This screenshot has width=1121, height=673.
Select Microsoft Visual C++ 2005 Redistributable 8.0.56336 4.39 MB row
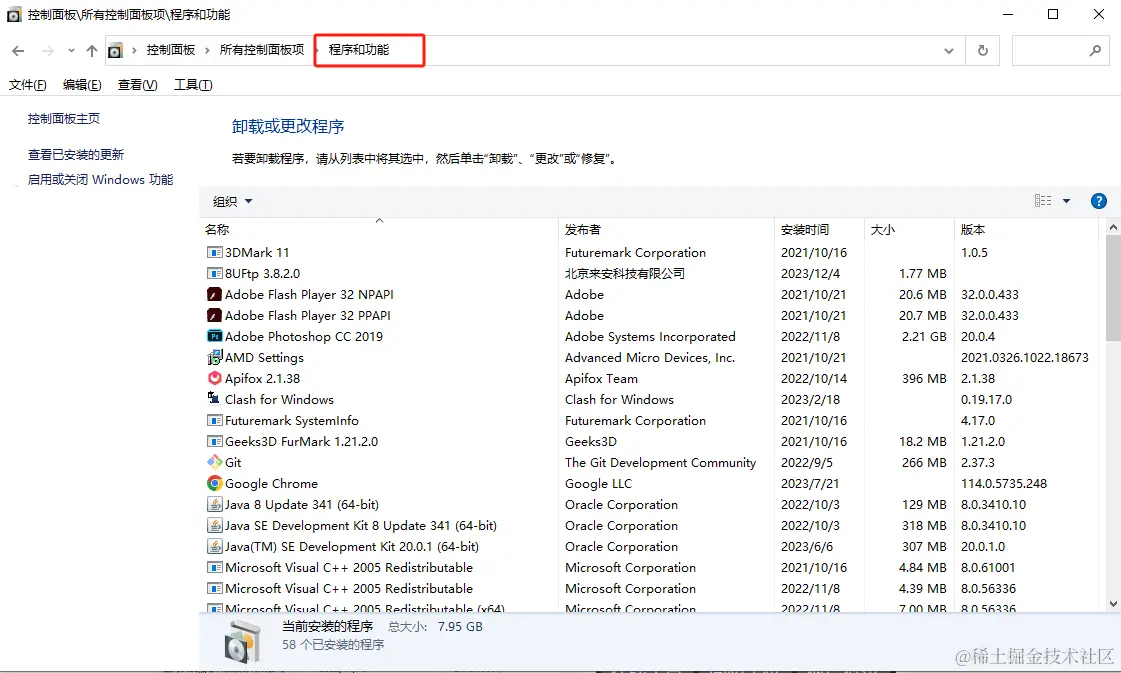(649, 589)
